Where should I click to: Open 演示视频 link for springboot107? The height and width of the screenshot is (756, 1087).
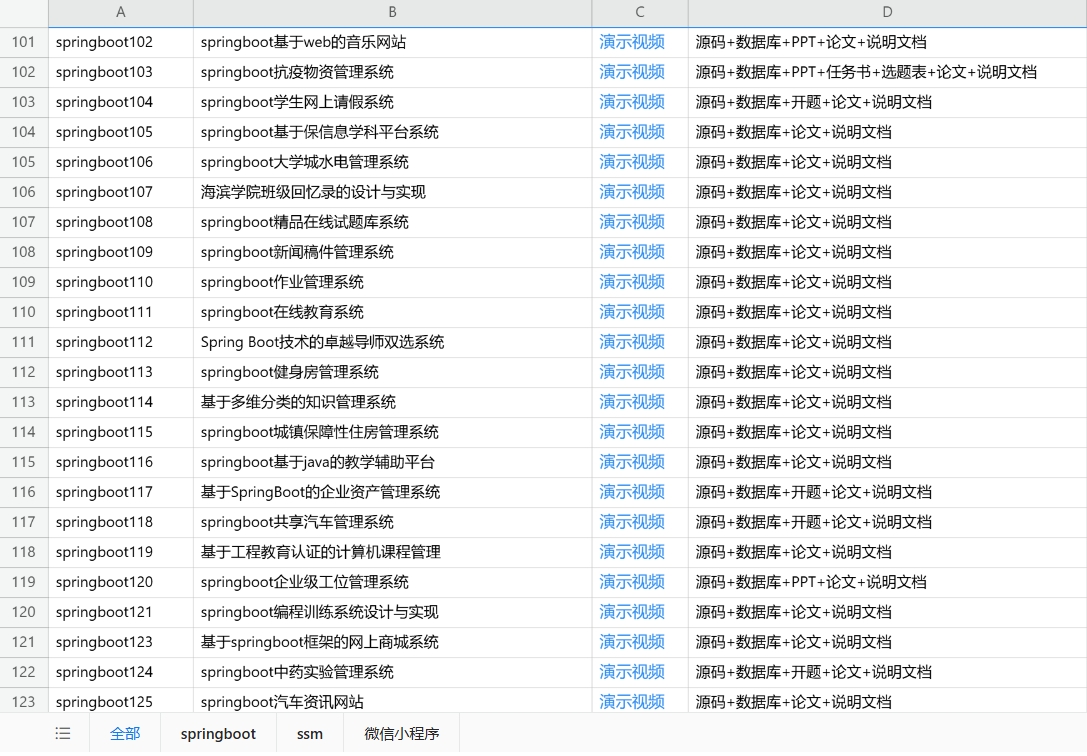click(x=632, y=192)
